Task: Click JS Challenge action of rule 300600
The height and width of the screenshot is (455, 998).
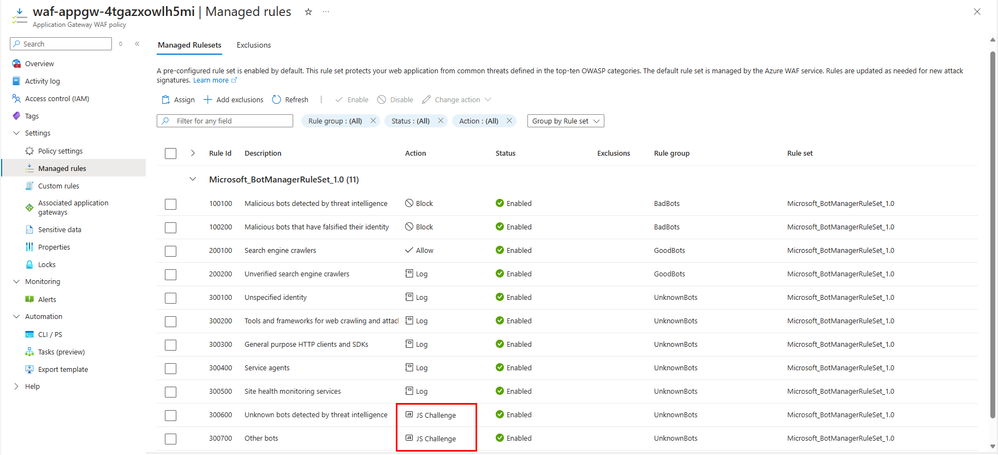Action: pos(430,415)
